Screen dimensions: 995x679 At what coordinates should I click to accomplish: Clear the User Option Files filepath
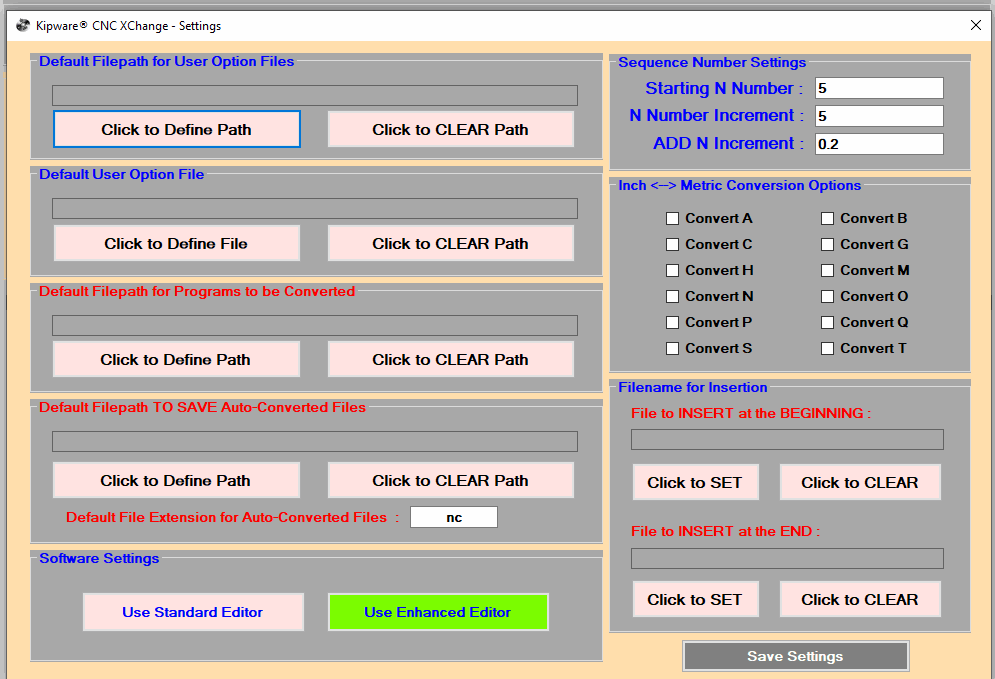(x=451, y=129)
